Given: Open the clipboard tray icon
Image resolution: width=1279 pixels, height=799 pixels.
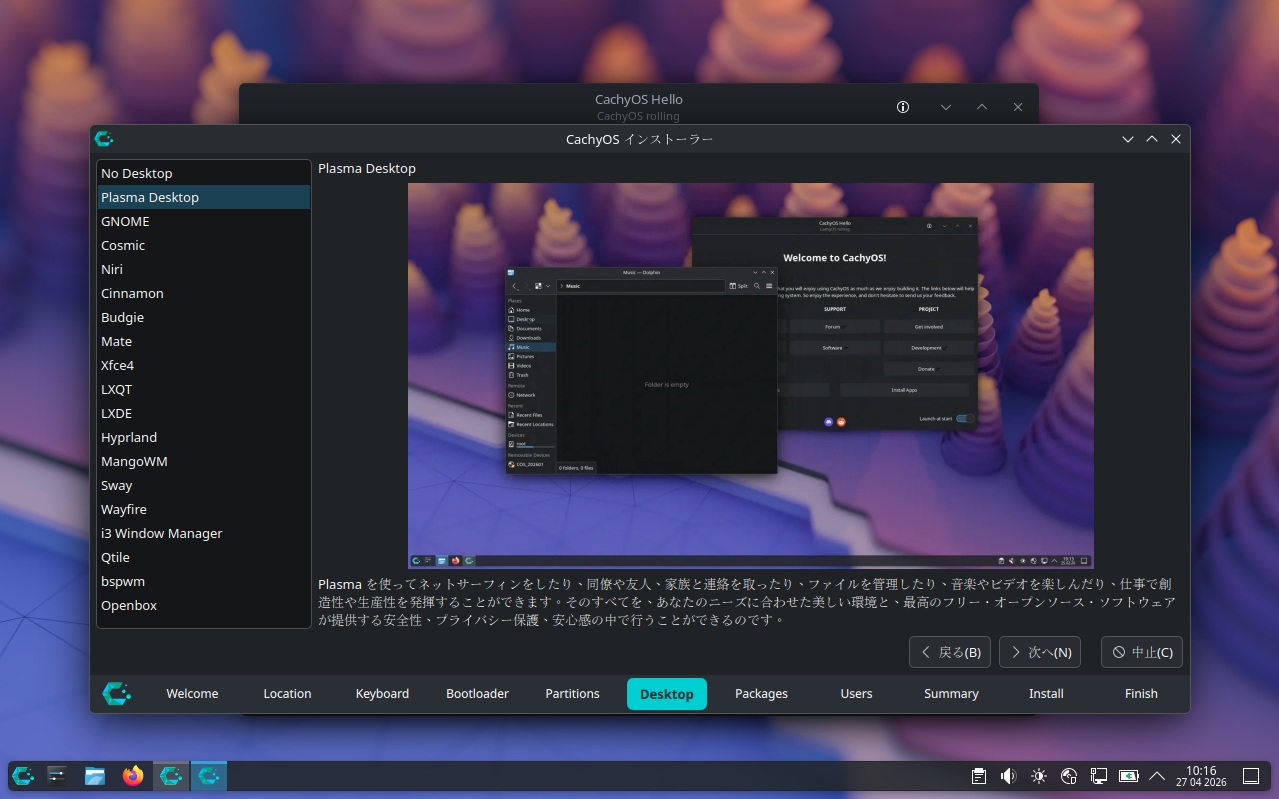Looking at the screenshot, I should (x=979, y=776).
